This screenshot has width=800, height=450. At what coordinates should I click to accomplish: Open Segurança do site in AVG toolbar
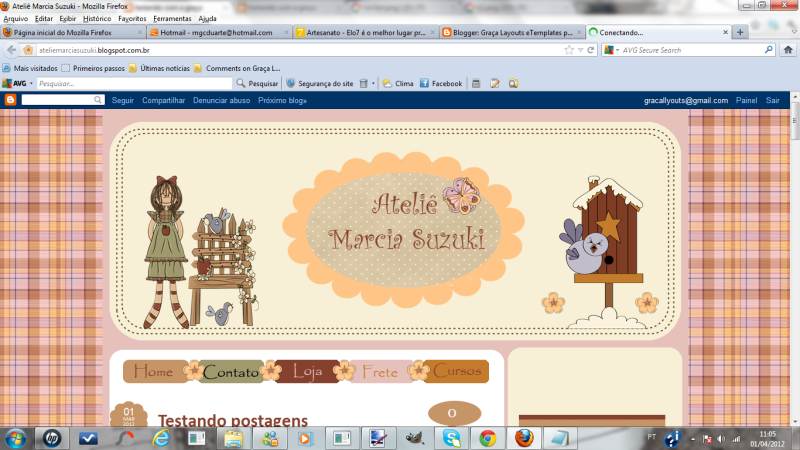click(320, 83)
